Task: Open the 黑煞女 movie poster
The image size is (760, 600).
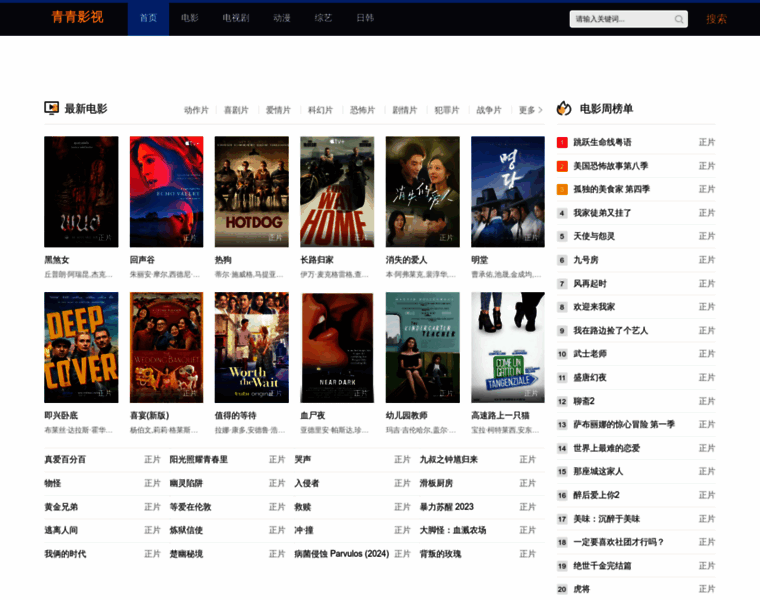Action: pyautogui.click(x=81, y=191)
